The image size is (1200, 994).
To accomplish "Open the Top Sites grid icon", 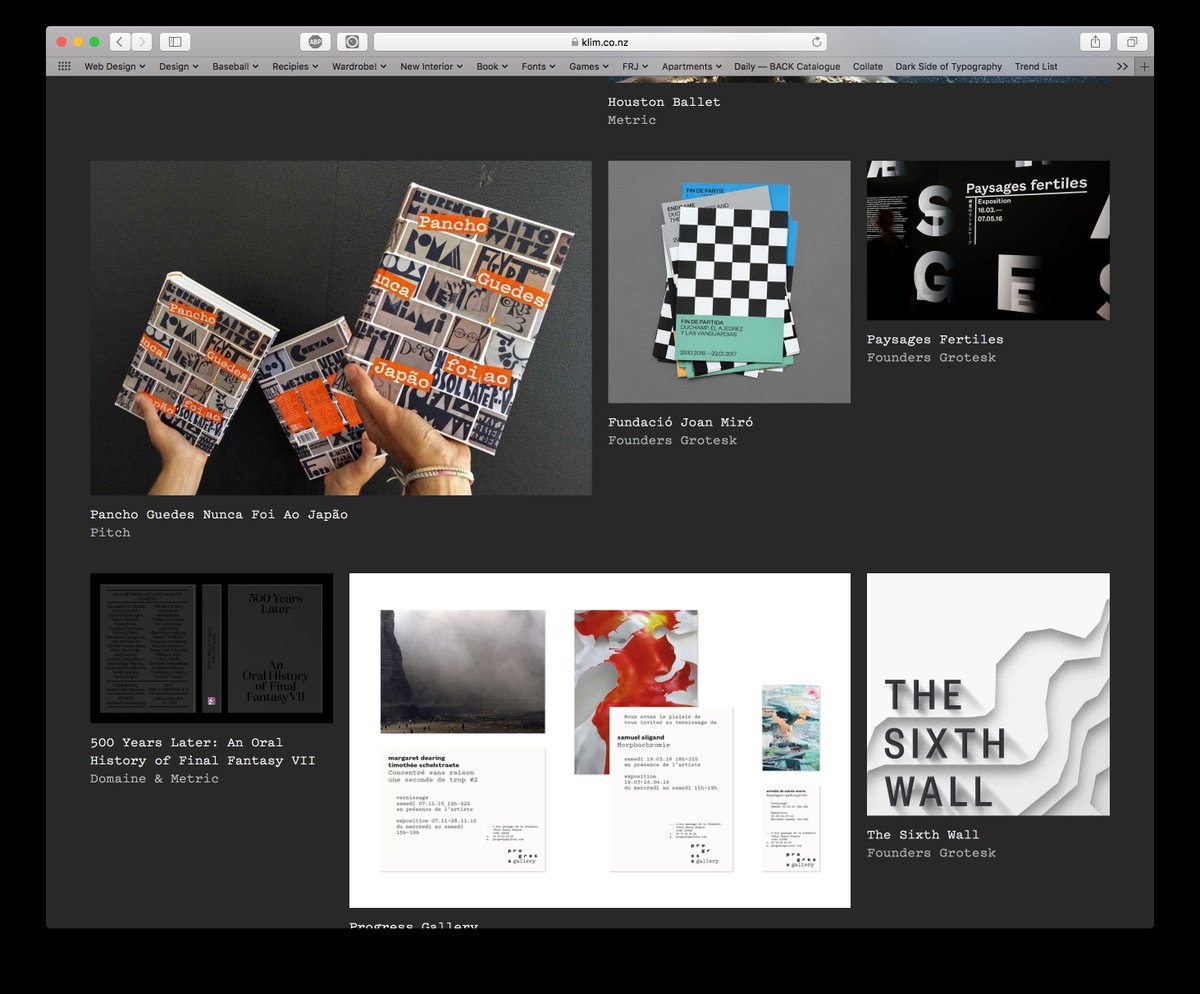I will point(64,67).
